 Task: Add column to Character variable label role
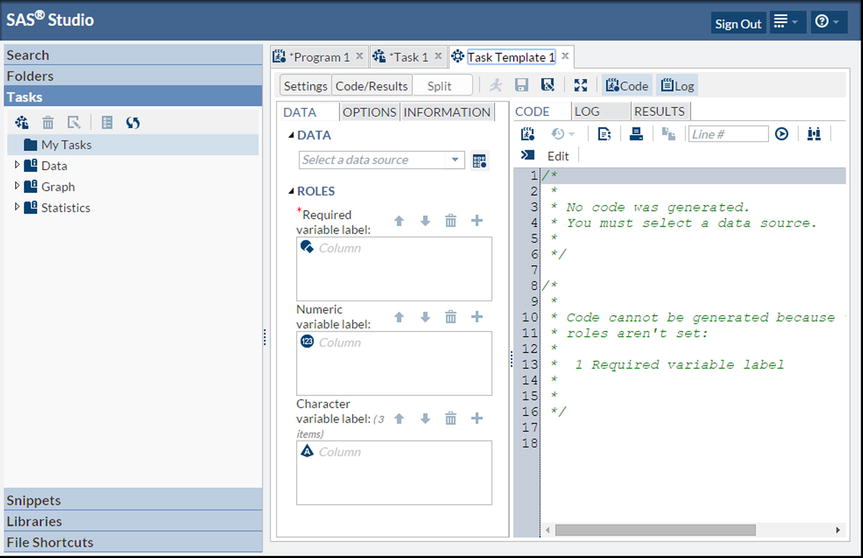(x=477, y=418)
